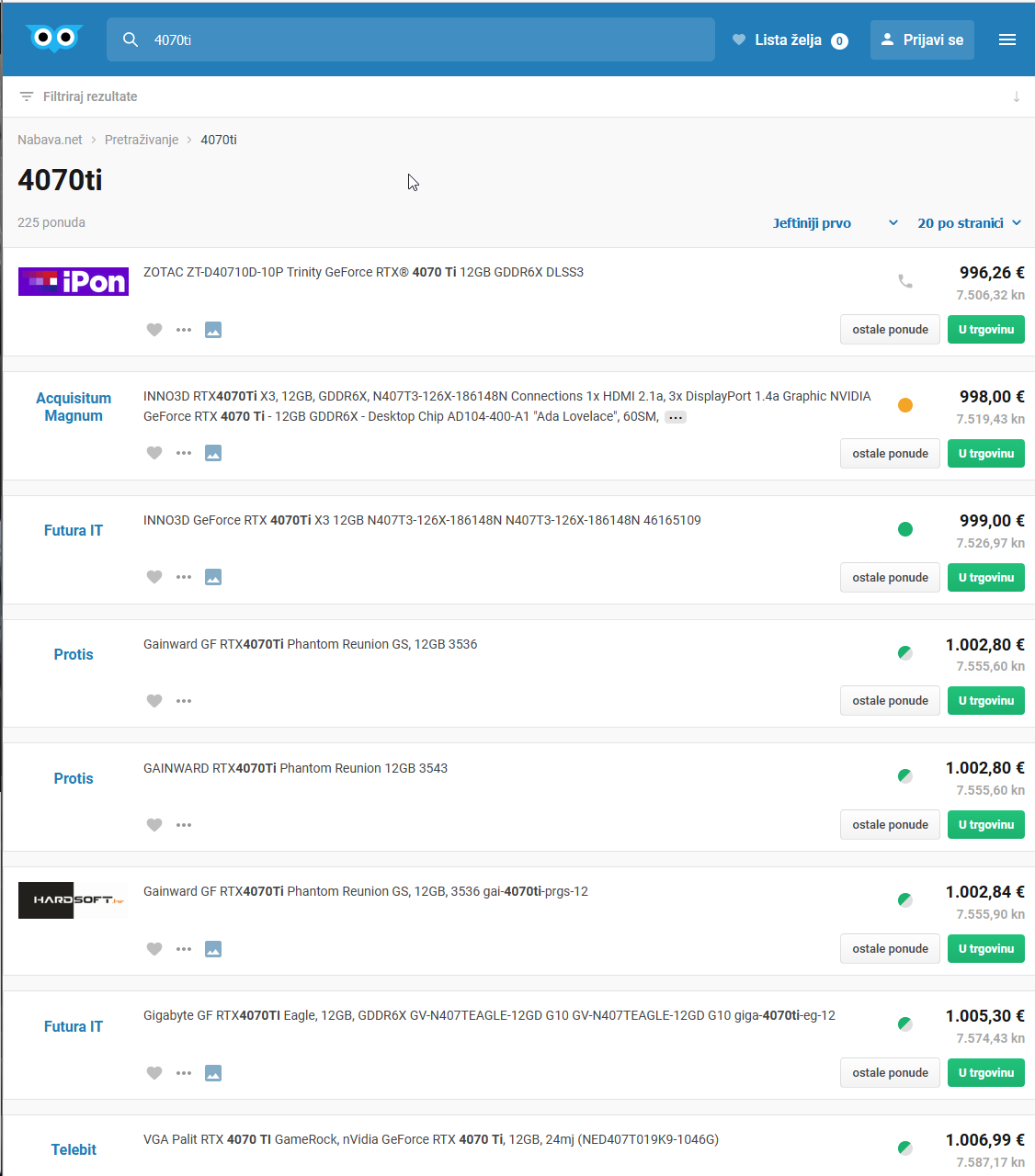
Task: Open more options on Futura IT INNO3D offer
Action: [184, 577]
